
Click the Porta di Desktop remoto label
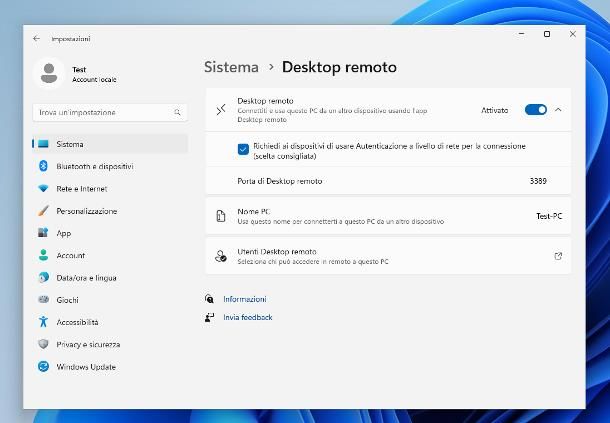click(280, 181)
